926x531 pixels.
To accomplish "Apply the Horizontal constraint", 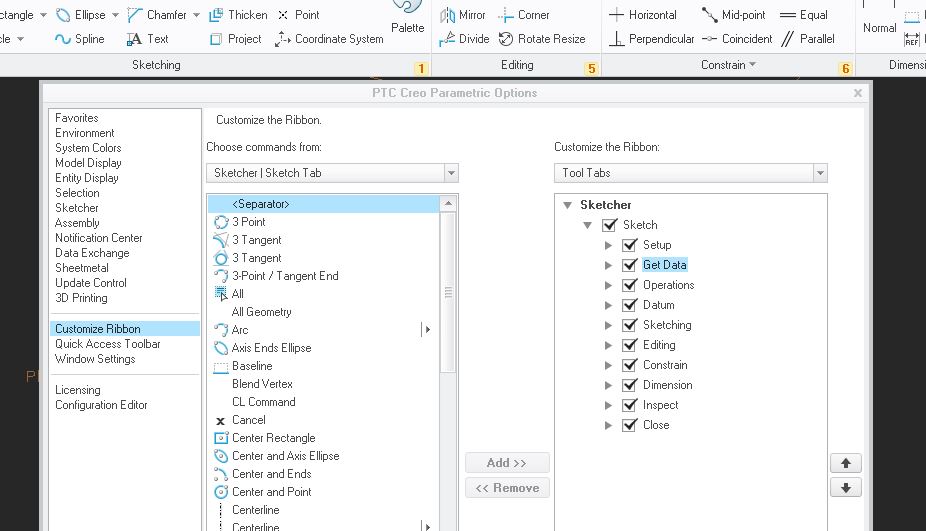I will tap(643, 15).
